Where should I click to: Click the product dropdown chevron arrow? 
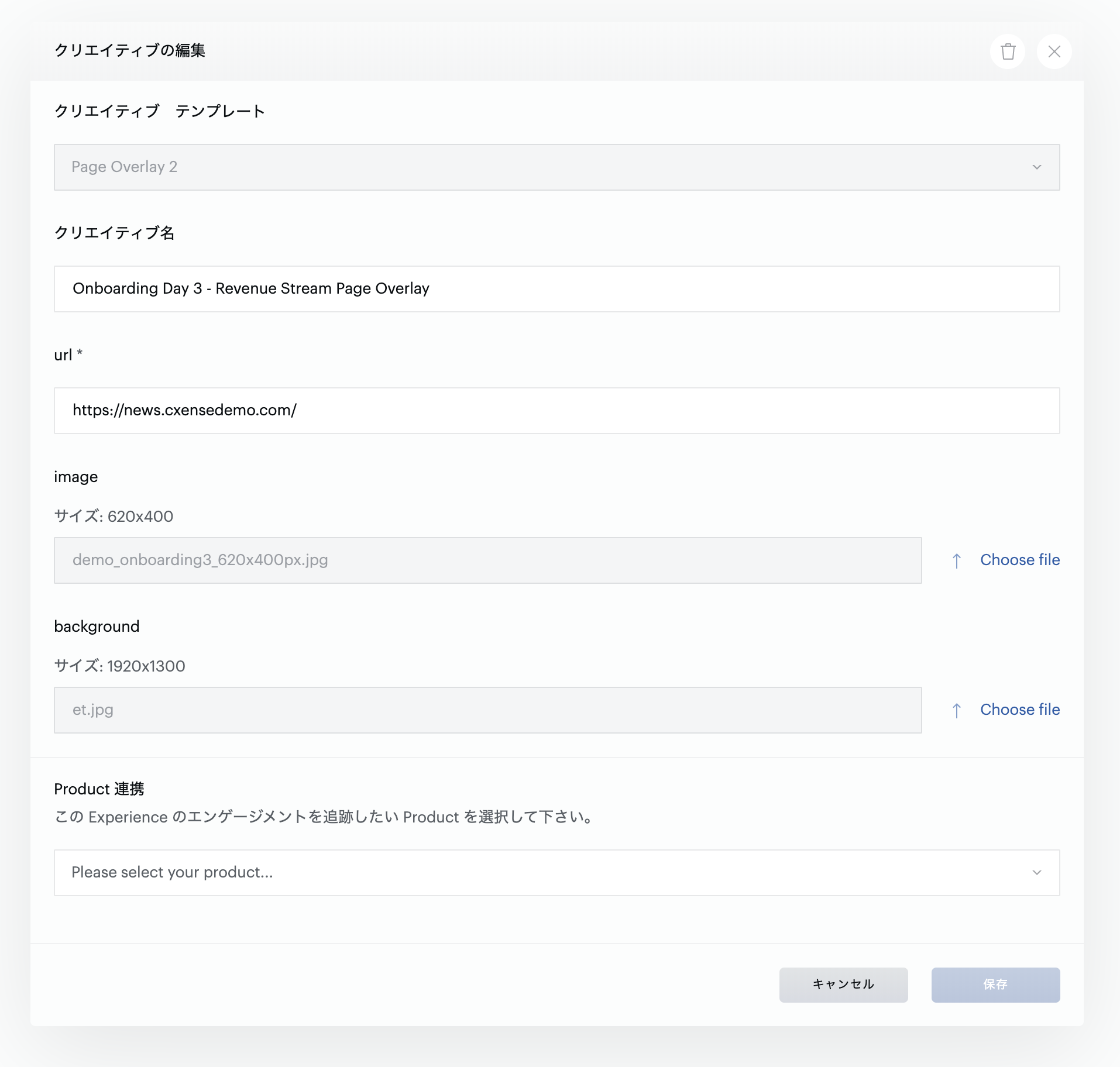[x=1037, y=873]
